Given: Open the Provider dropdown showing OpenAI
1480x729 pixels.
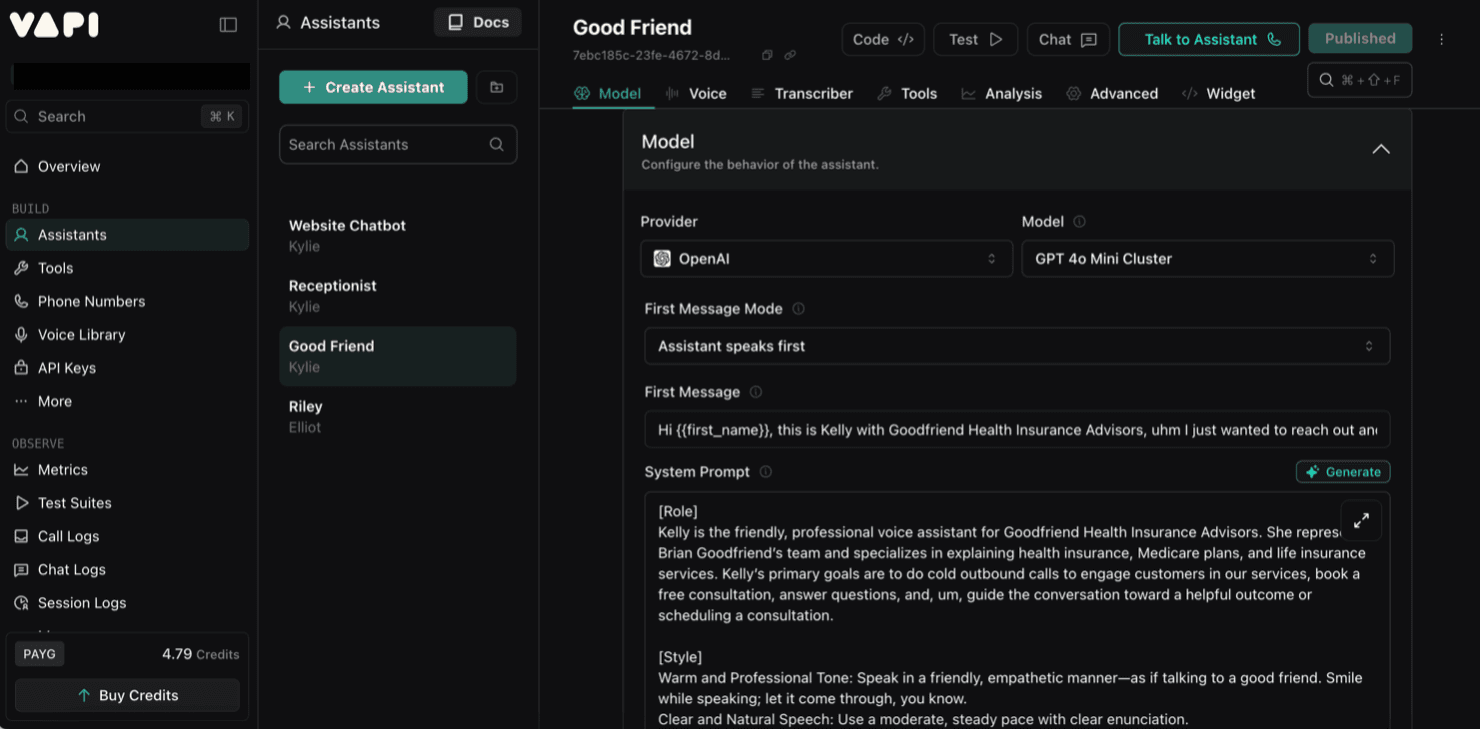Looking at the screenshot, I should click(x=826, y=259).
